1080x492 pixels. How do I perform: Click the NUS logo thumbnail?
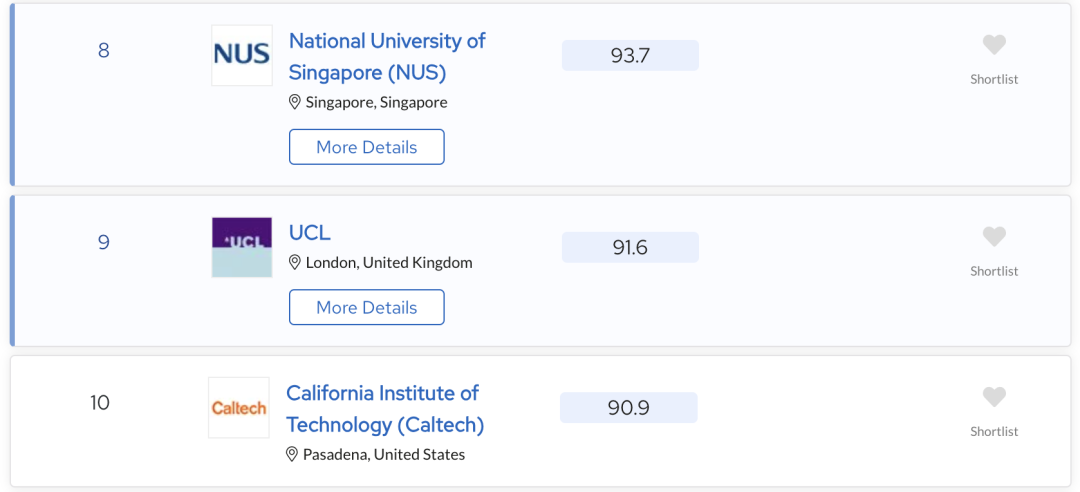point(242,55)
